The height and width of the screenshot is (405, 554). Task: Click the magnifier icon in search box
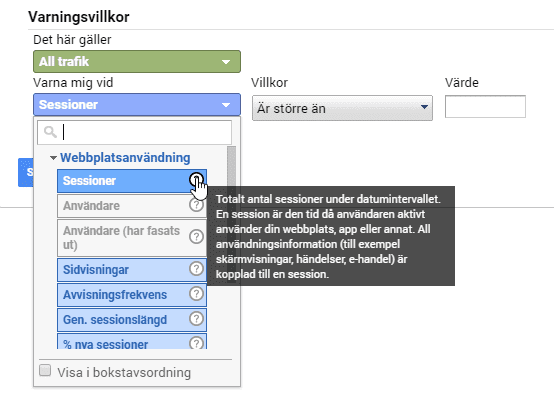[x=50, y=132]
